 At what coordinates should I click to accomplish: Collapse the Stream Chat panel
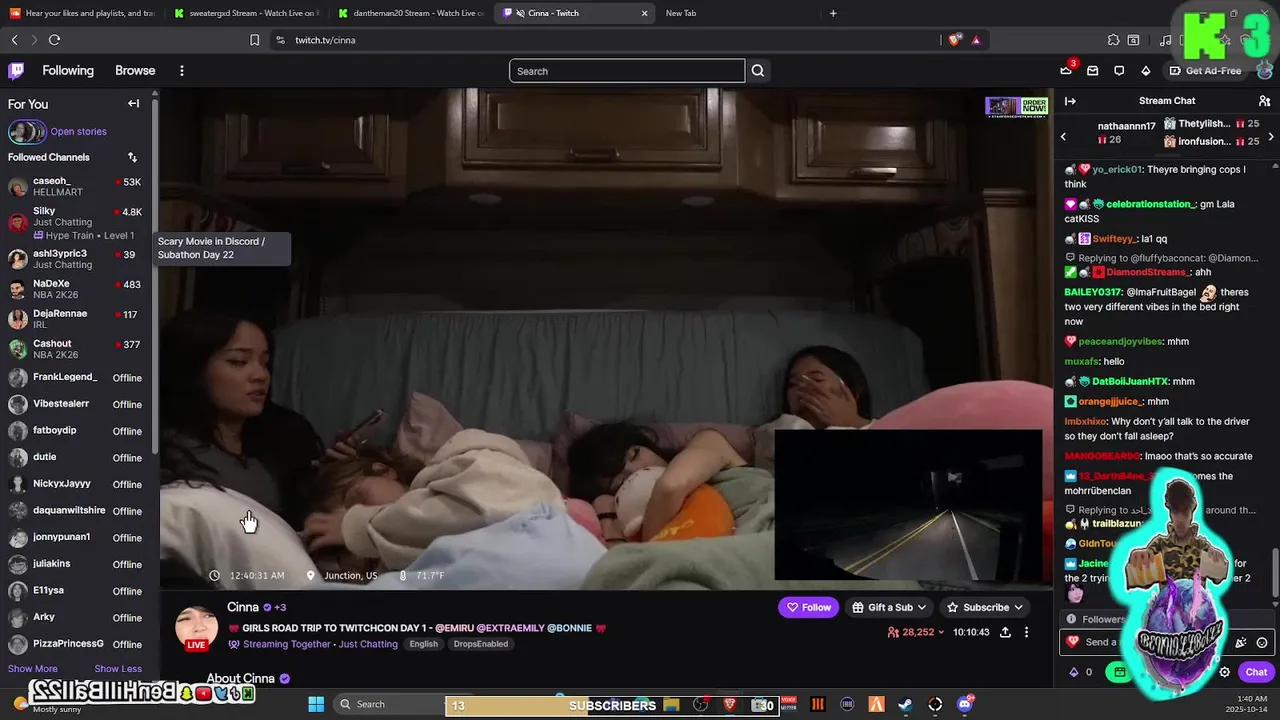click(1070, 101)
